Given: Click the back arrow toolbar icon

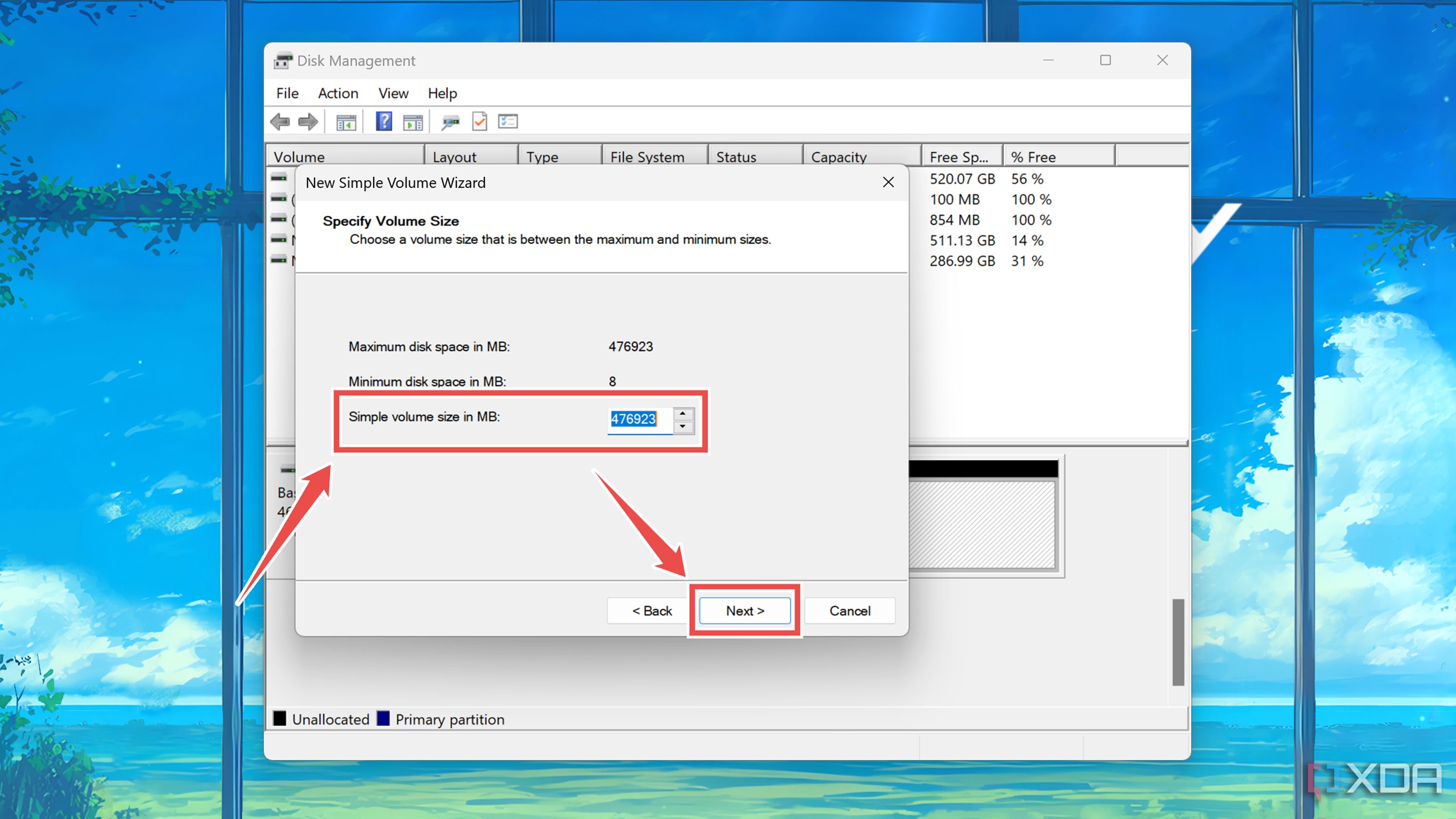Looking at the screenshot, I should point(280,121).
